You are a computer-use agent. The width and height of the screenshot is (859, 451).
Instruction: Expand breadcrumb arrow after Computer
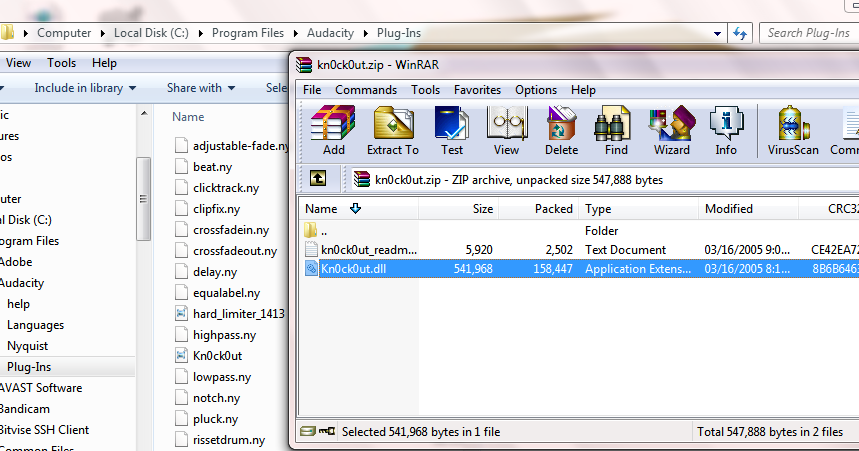102,33
